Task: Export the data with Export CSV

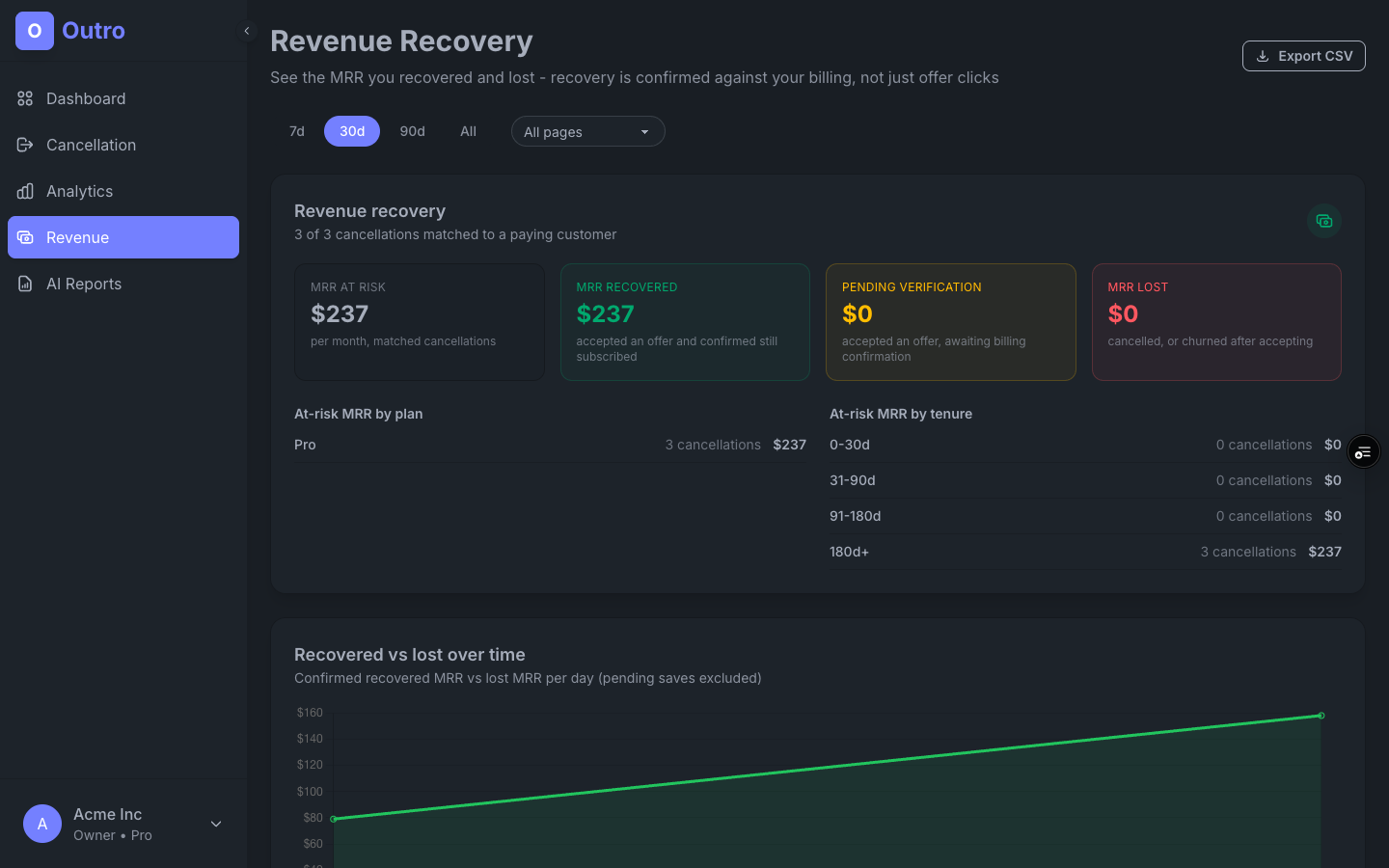Action: coord(1304,56)
